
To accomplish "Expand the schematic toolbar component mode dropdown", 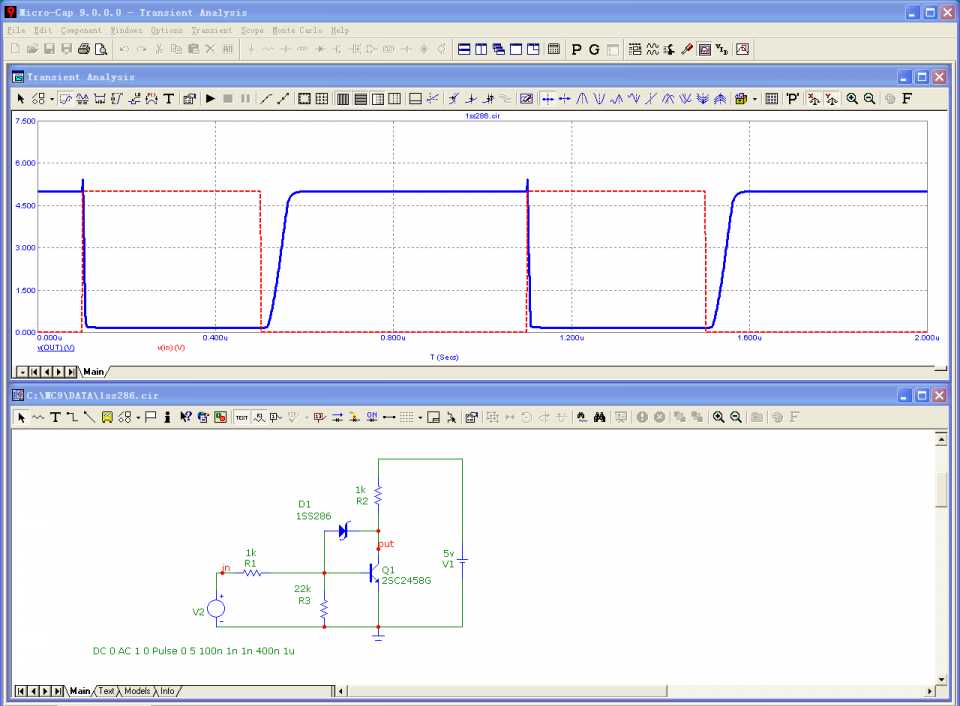I will point(138,418).
